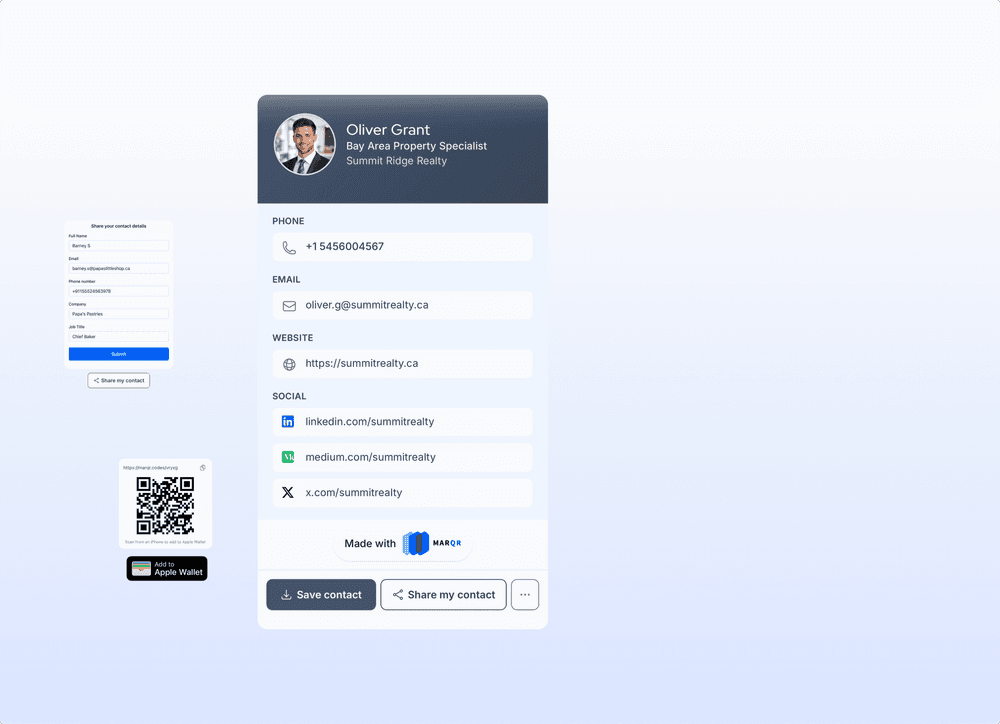This screenshot has height=724, width=1000.
Task: Click the email envelope icon
Action: 289,306
